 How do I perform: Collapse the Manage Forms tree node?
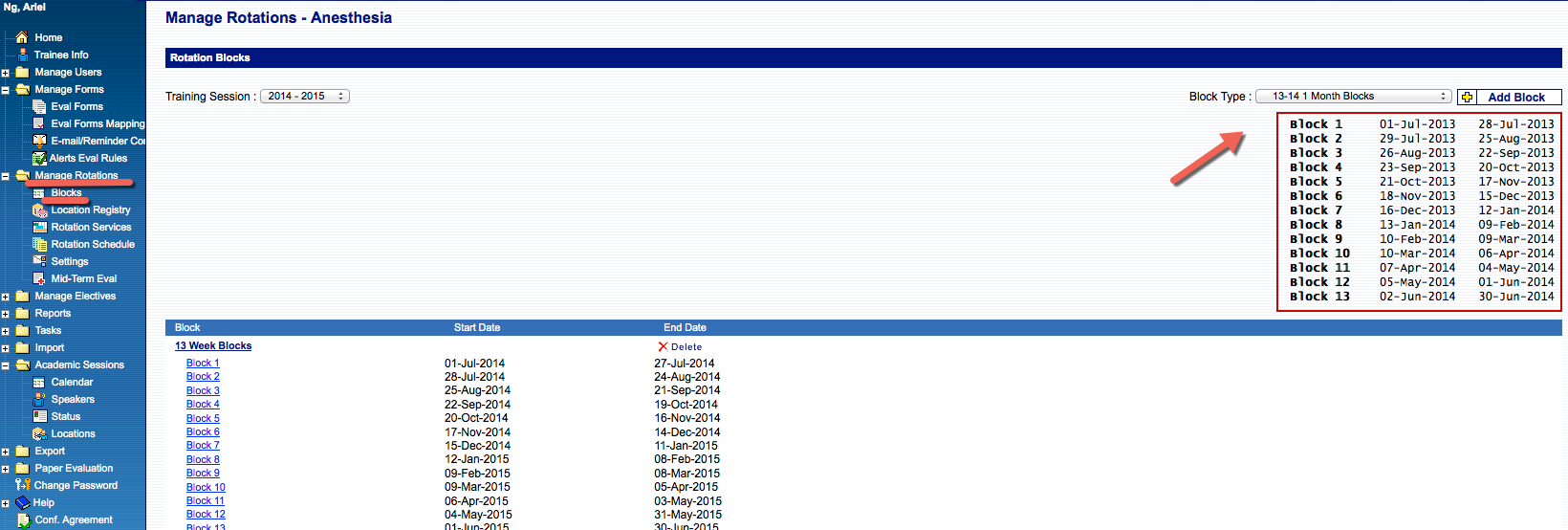pyautogui.click(x=6, y=90)
